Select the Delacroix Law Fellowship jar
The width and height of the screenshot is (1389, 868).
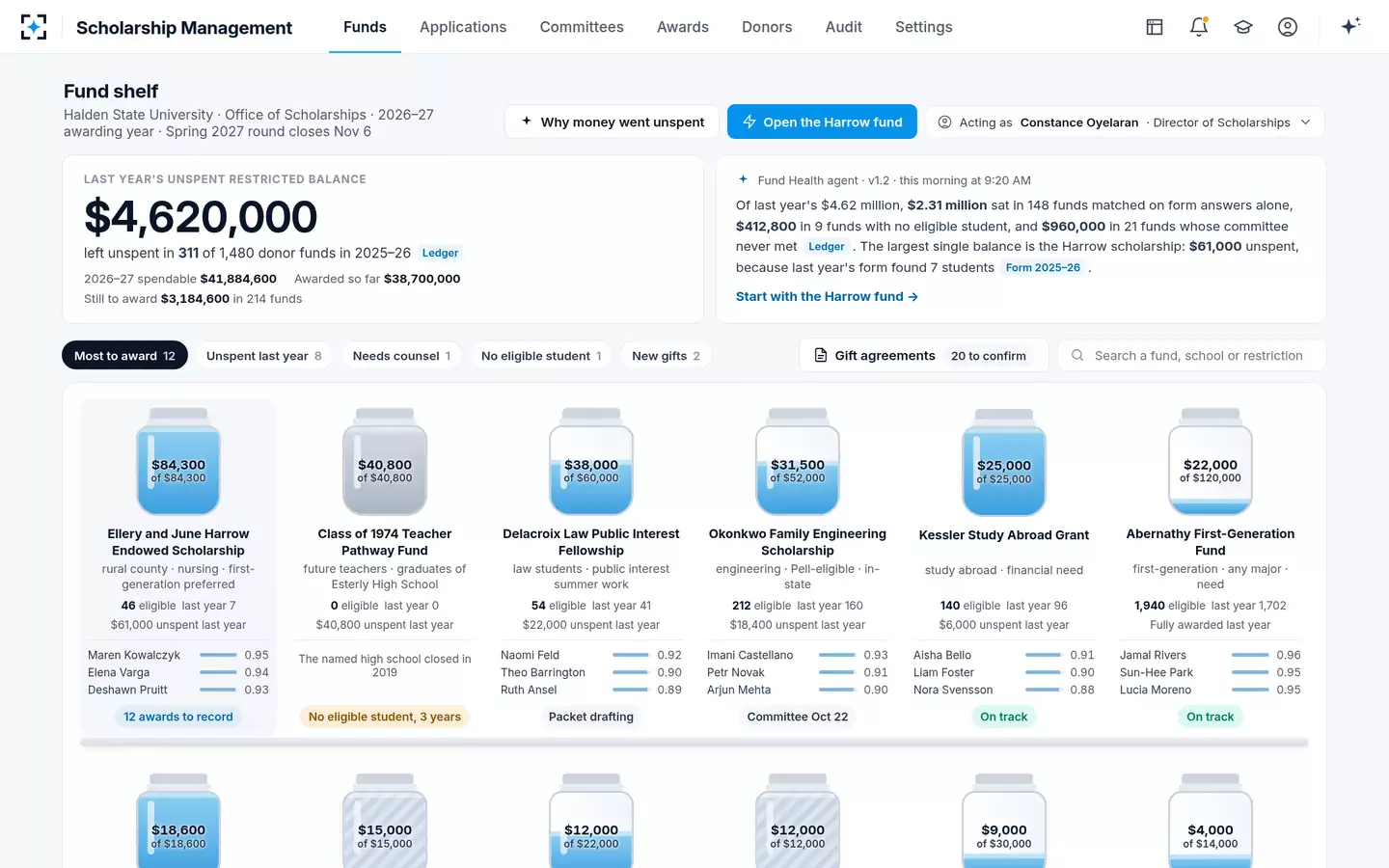(x=591, y=462)
